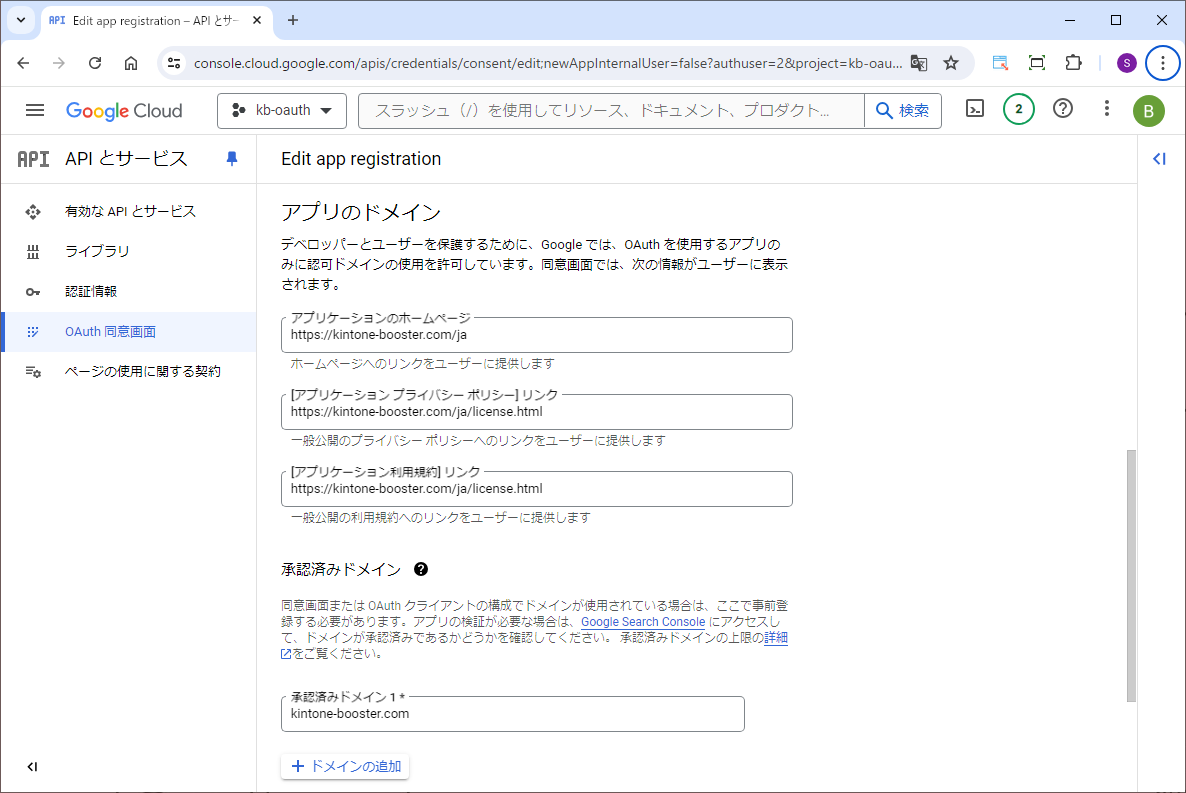Select OAuth 同意画面 in sidebar
Screen dimensions: 1186x793
click(x=110, y=332)
